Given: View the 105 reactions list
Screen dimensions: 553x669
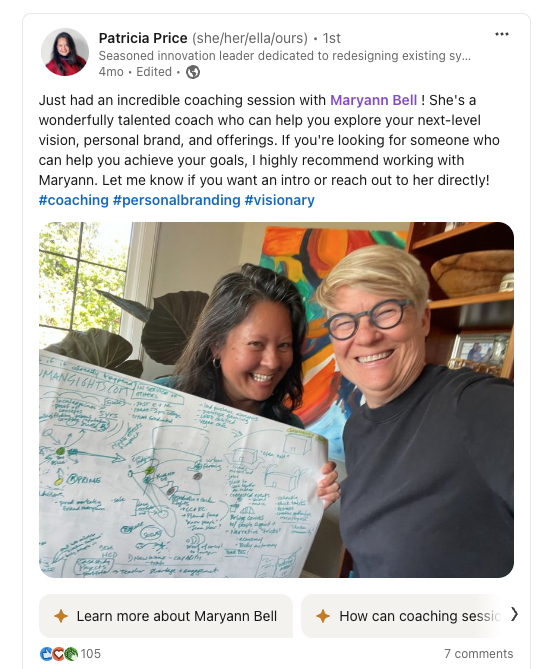Looking at the screenshot, I should (90, 654).
